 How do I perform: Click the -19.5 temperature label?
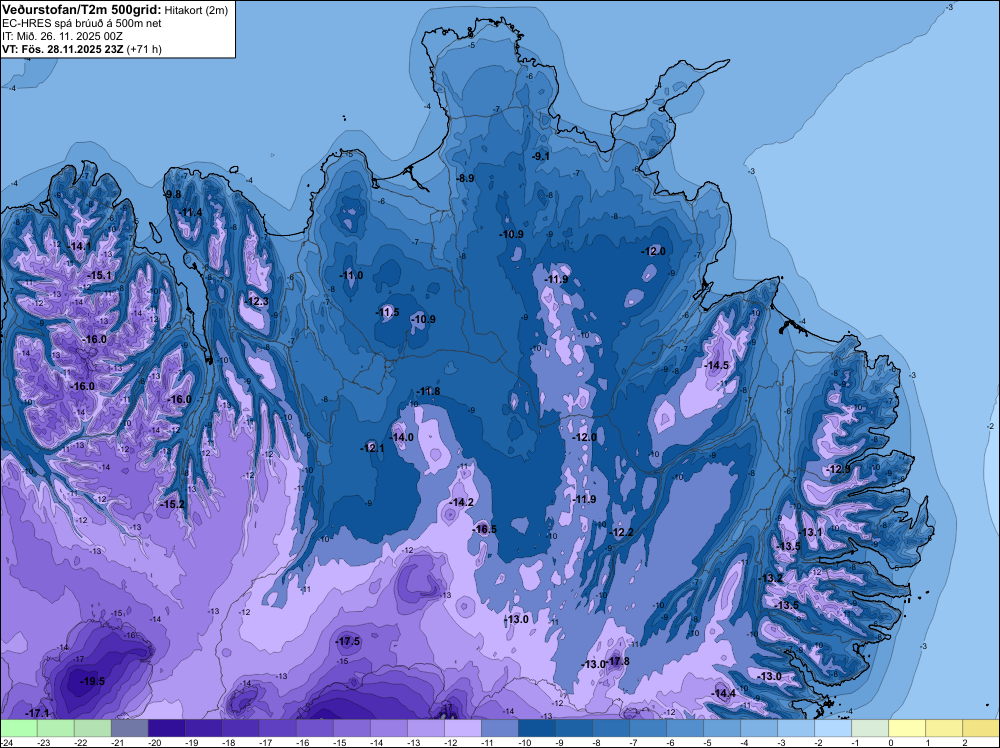(92, 682)
